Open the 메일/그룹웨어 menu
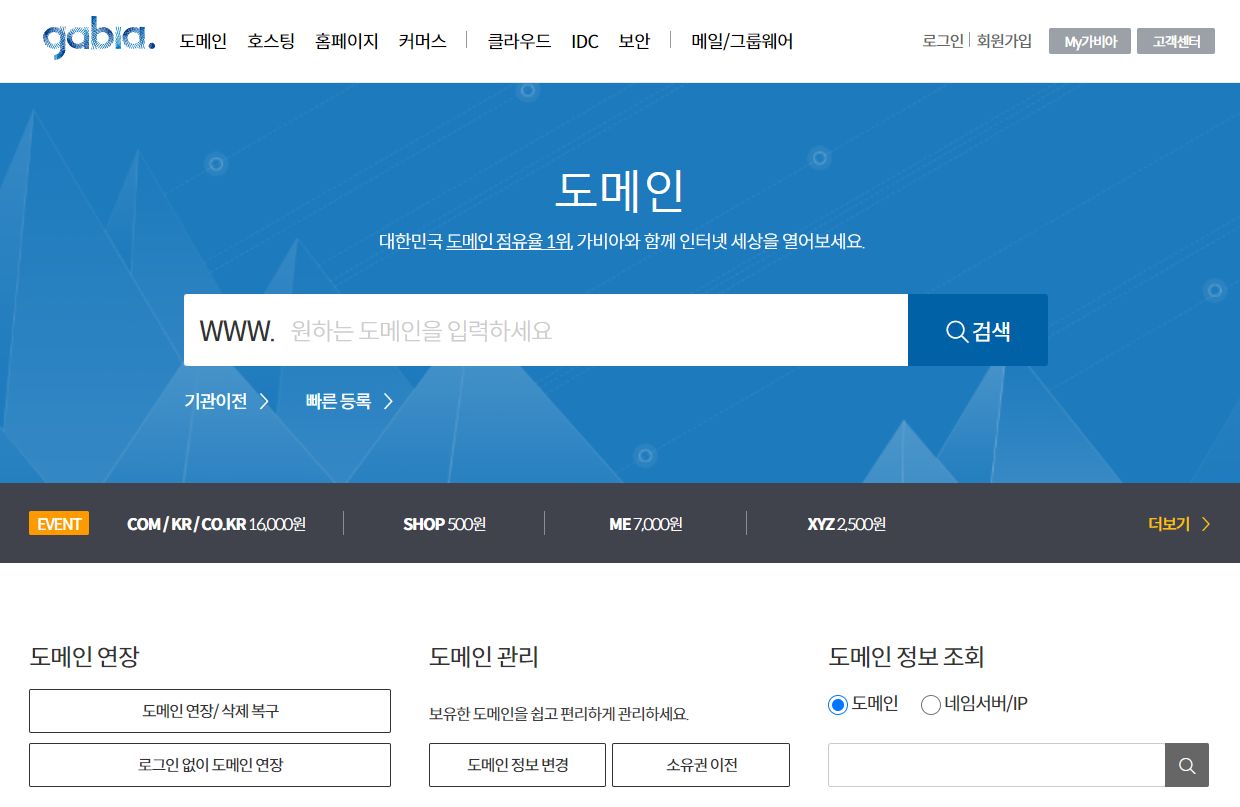This screenshot has height=807, width=1240. (x=742, y=42)
